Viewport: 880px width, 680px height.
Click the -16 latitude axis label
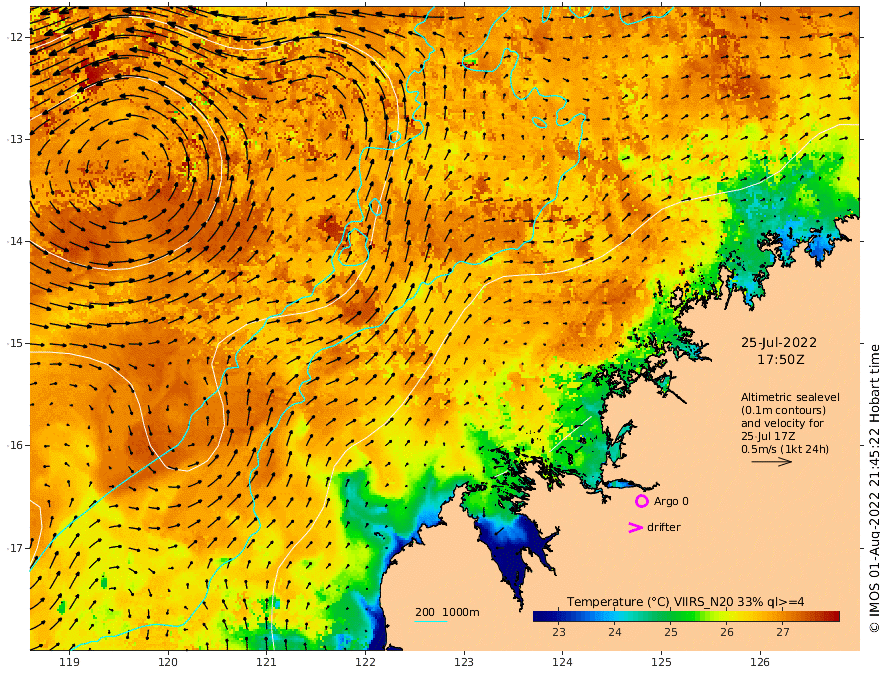tap(15, 445)
